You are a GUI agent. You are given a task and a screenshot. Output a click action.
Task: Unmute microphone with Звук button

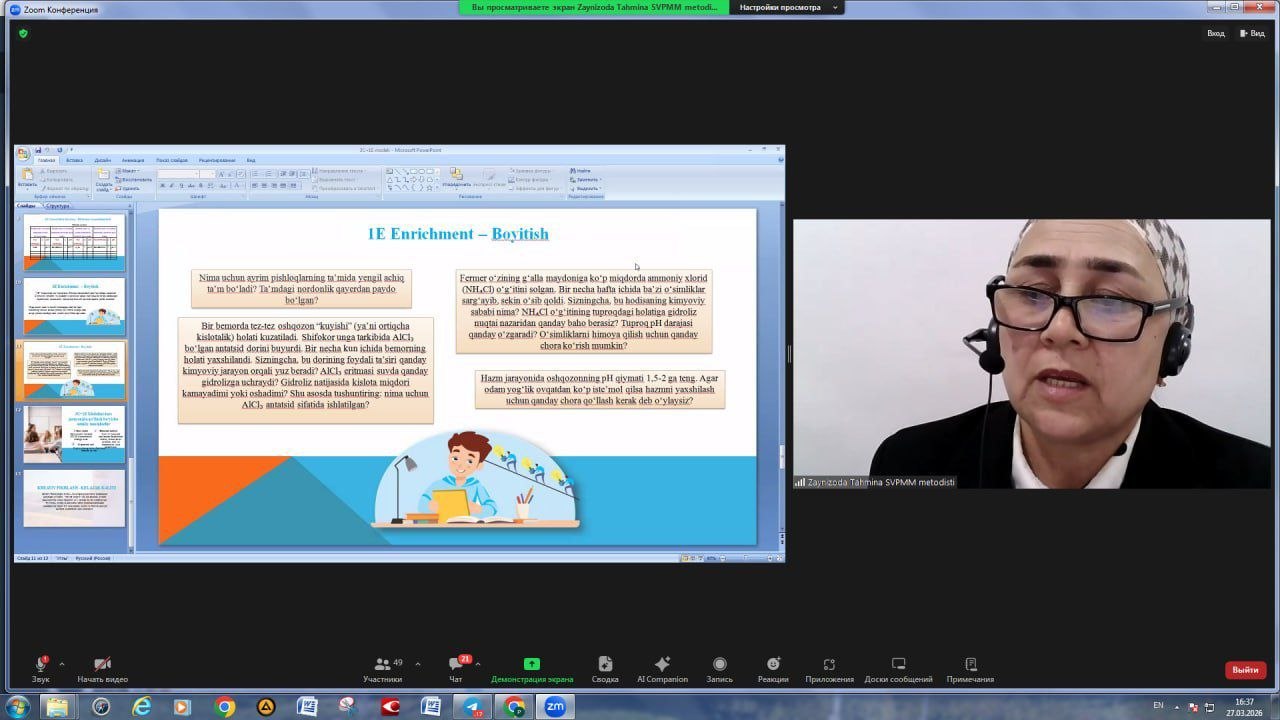(41, 668)
